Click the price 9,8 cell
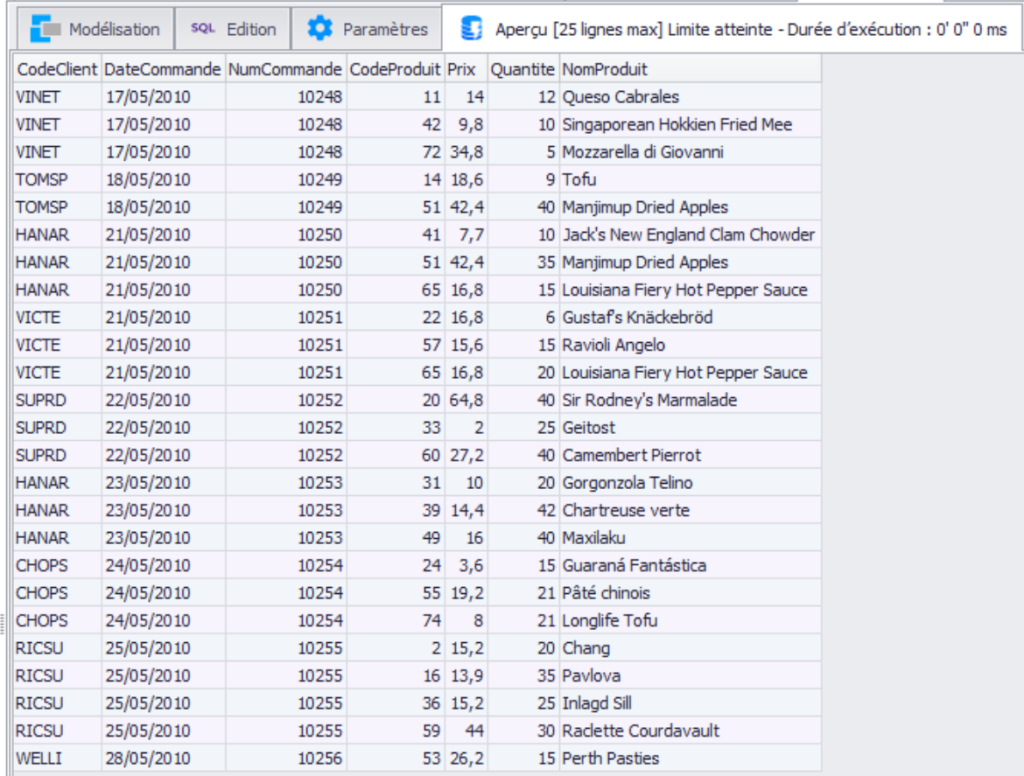 pyautogui.click(x=466, y=124)
